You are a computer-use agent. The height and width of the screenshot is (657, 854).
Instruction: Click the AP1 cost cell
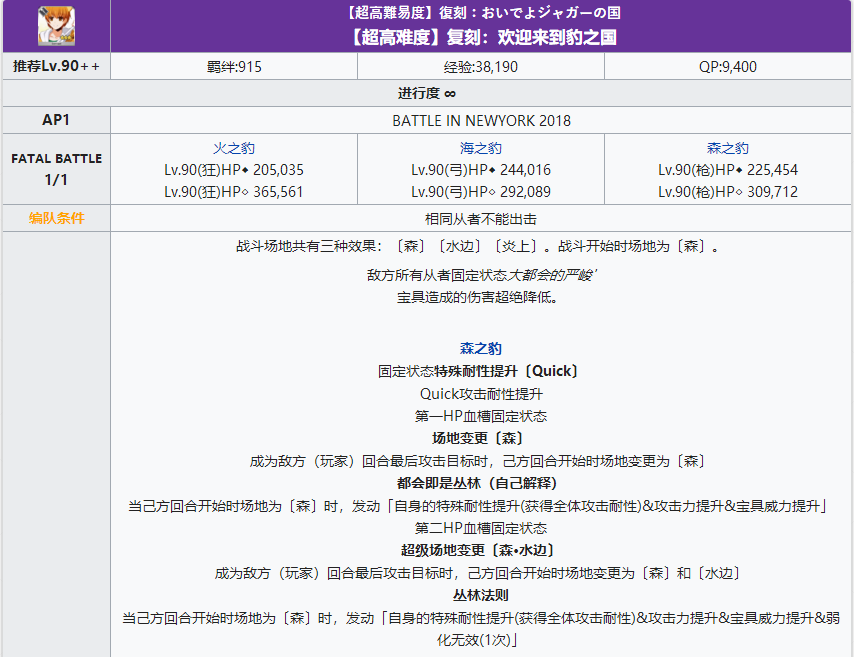tap(56, 119)
